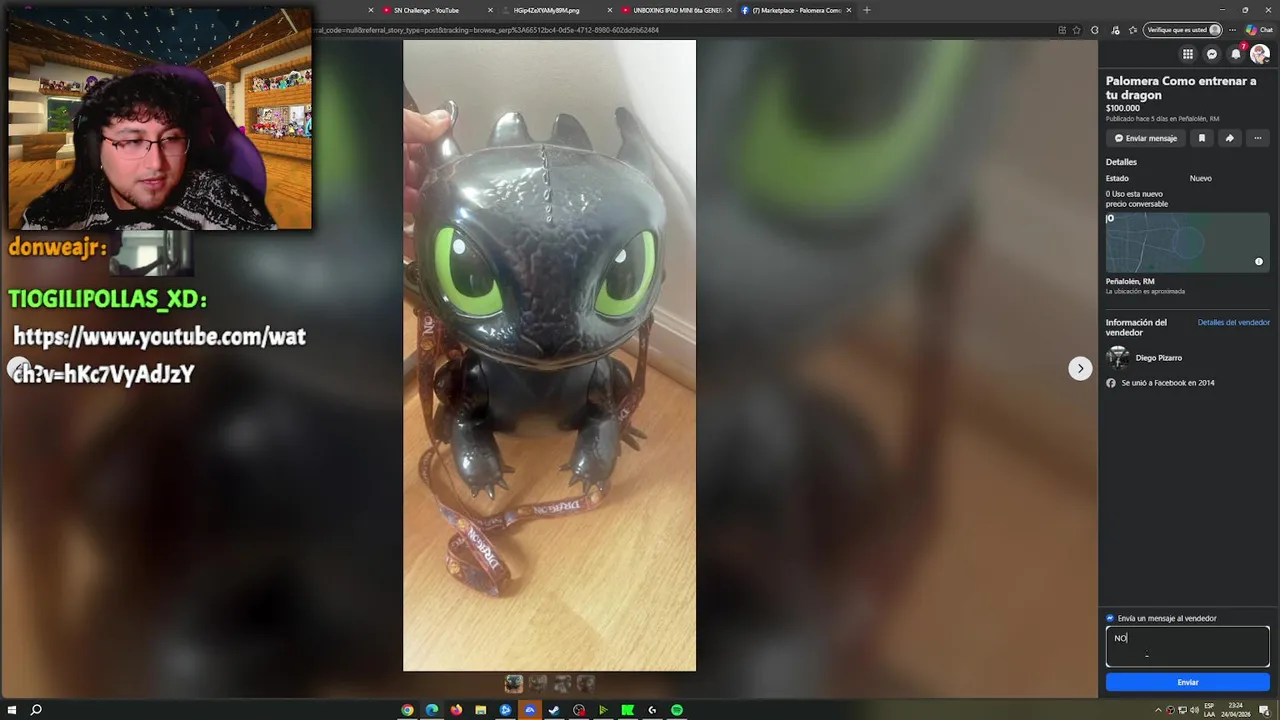Select the fourth photo thumbnail
The height and width of the screenshot is (720, 1280).
point(586,683)
